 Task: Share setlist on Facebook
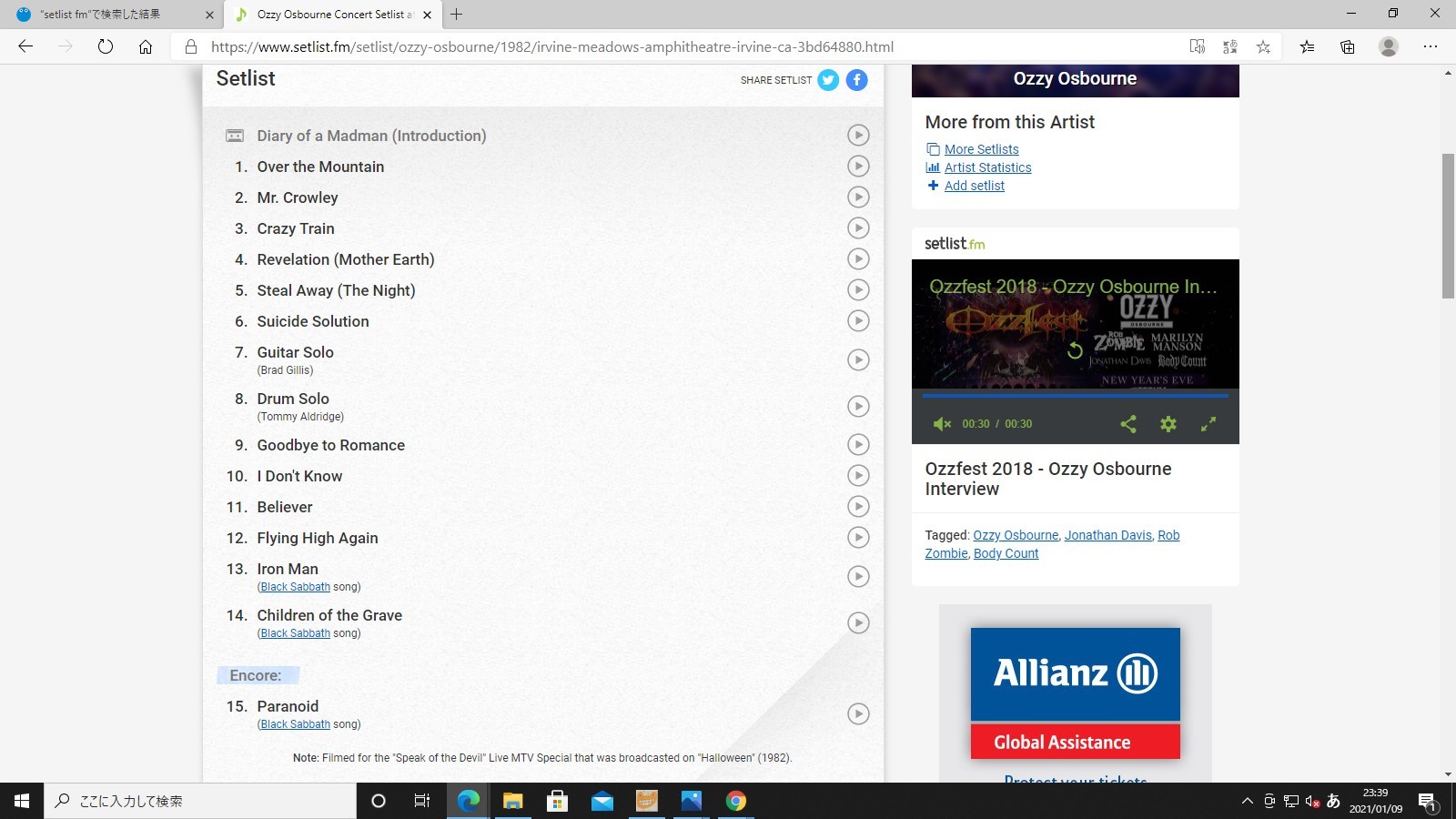point(857,80)
